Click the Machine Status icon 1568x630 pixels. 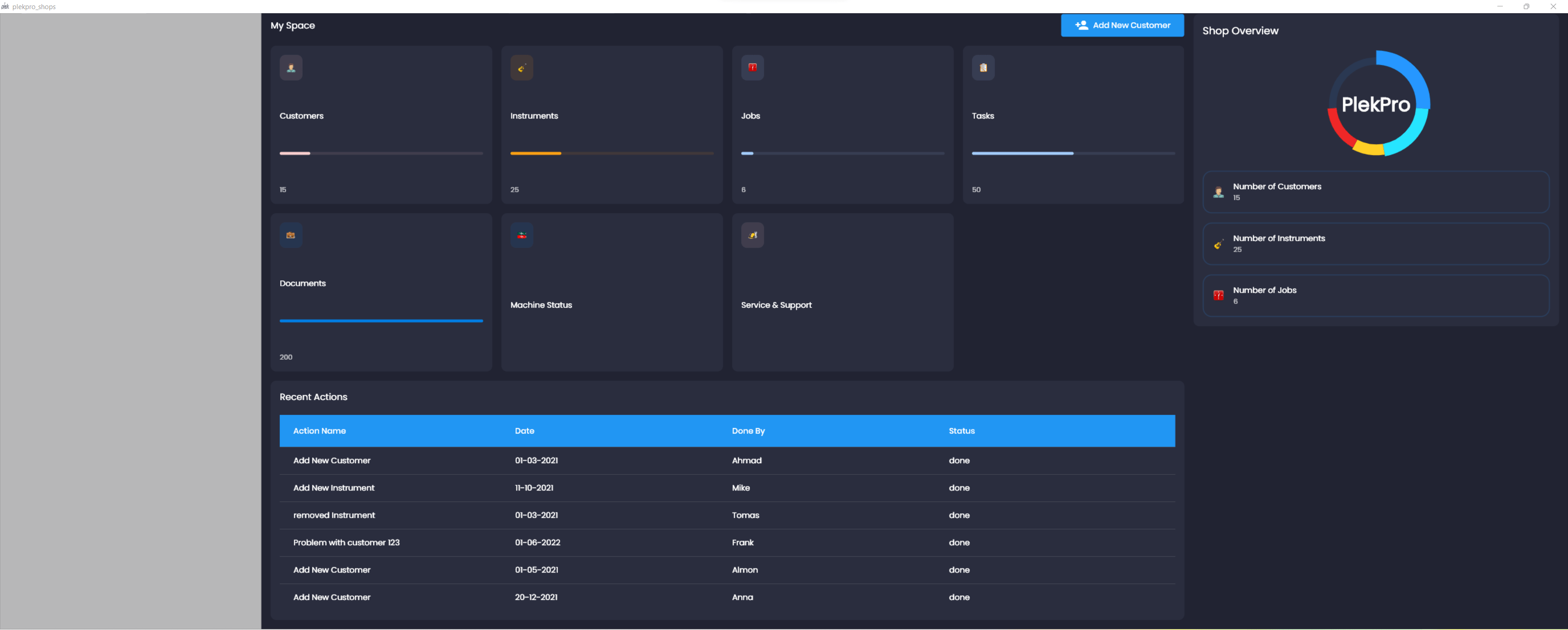point(521,235)
